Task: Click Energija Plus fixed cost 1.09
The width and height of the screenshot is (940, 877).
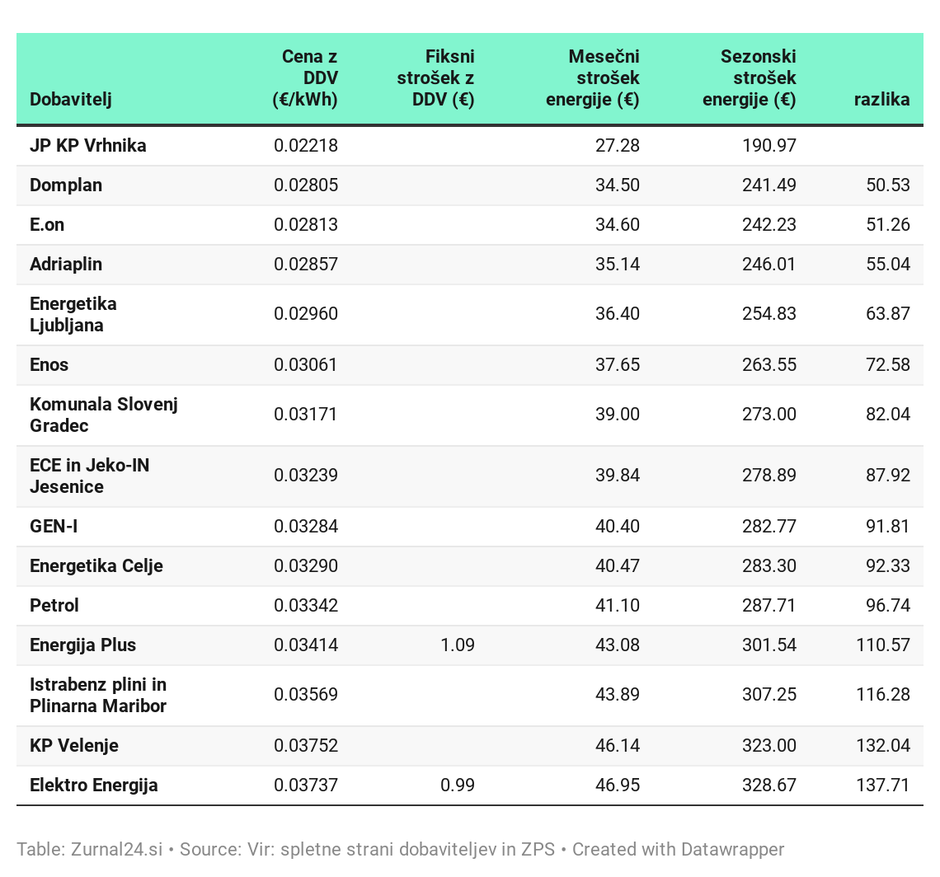Action: coord(457,646)
